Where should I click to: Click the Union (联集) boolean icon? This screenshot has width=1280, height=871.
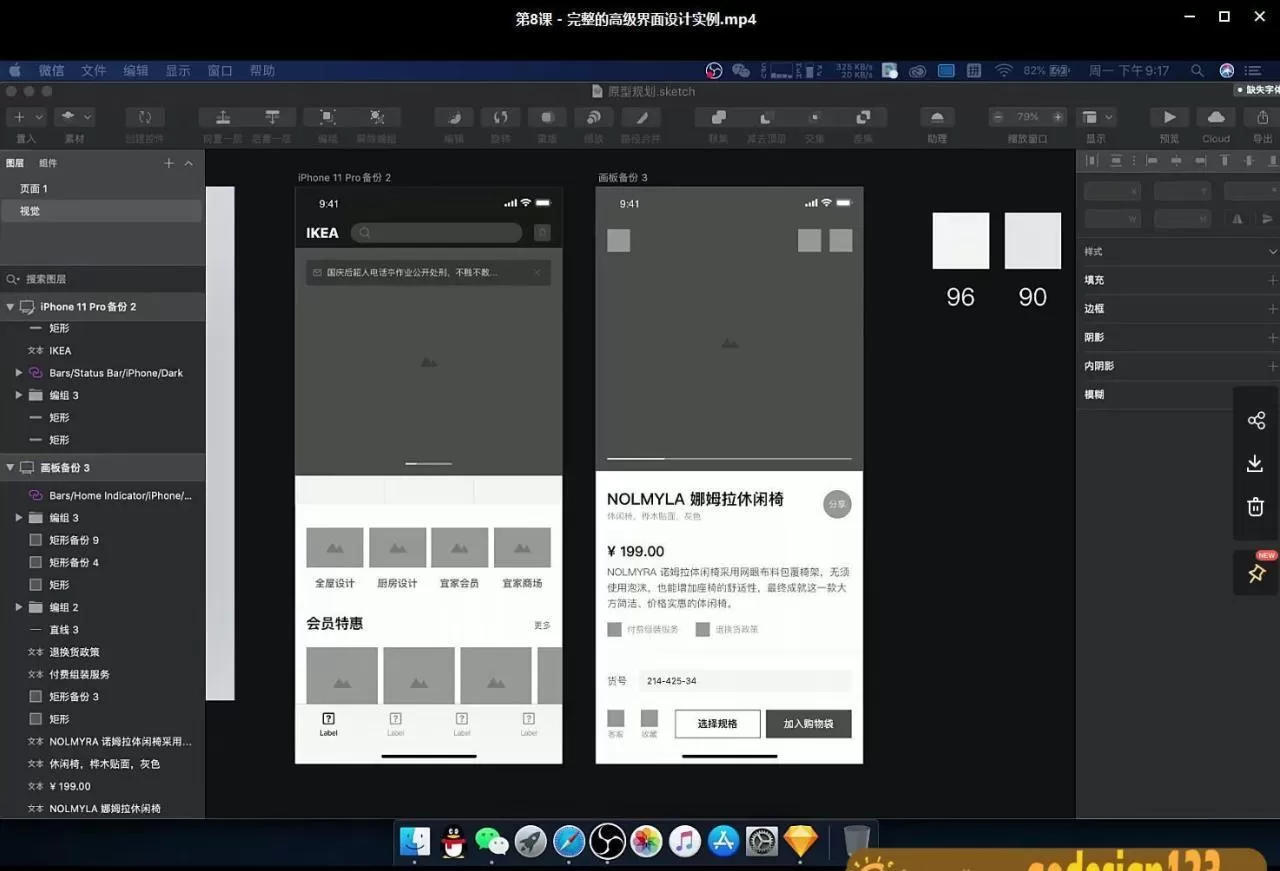tap(718, 117)
